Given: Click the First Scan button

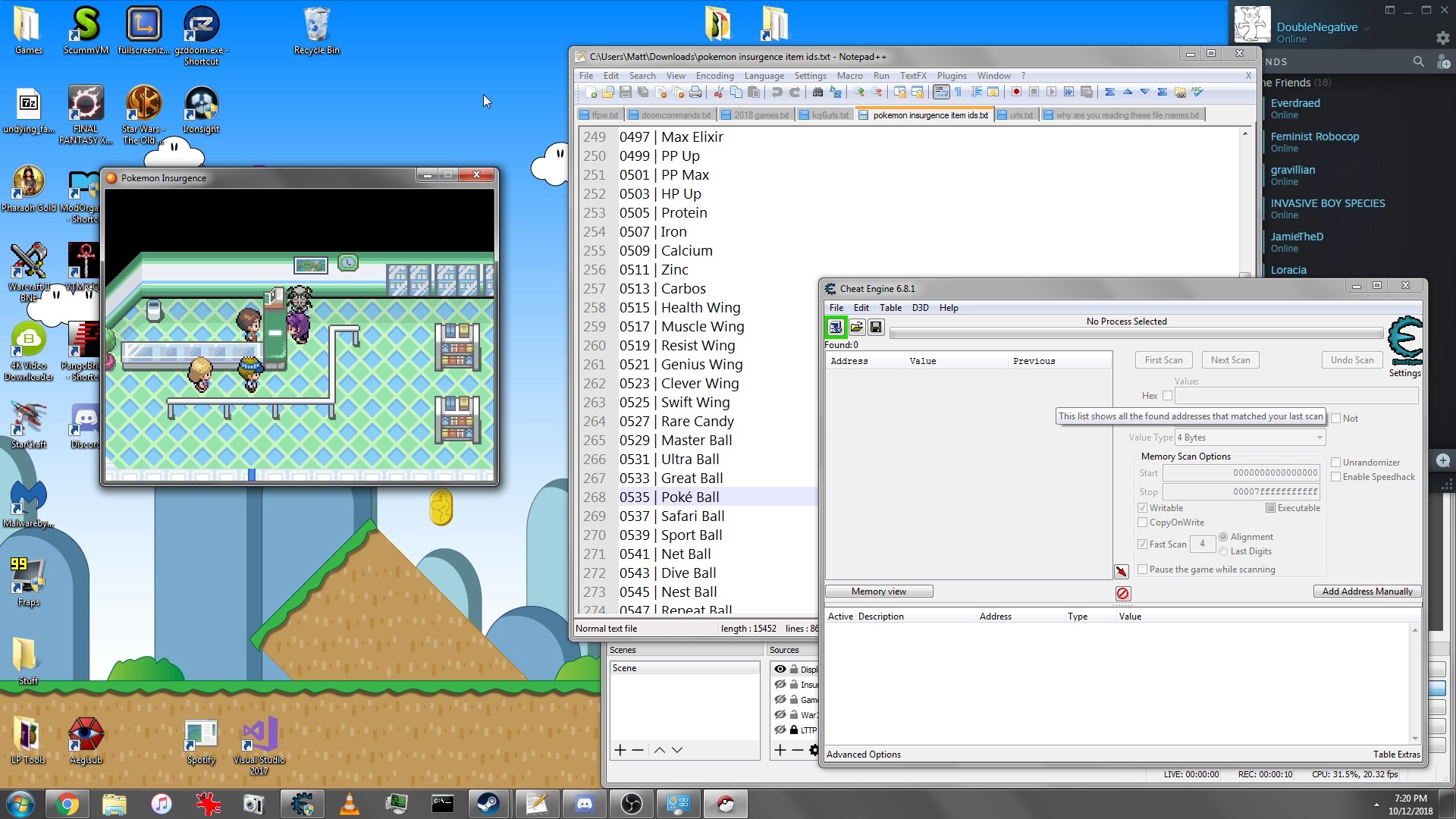Looking at the screenshot, I should [1163, 360].
